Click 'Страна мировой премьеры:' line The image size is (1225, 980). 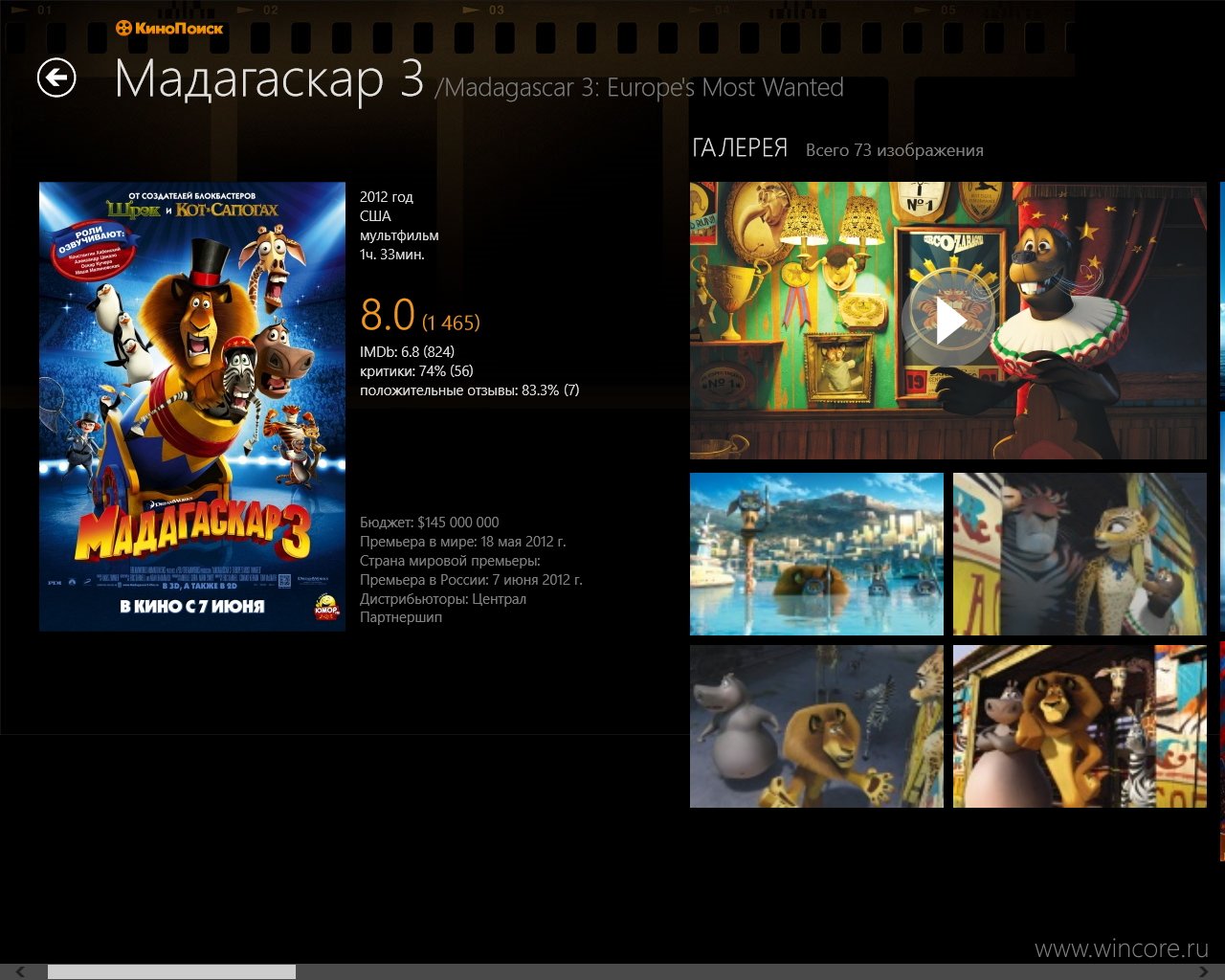[x=450, y=561]
